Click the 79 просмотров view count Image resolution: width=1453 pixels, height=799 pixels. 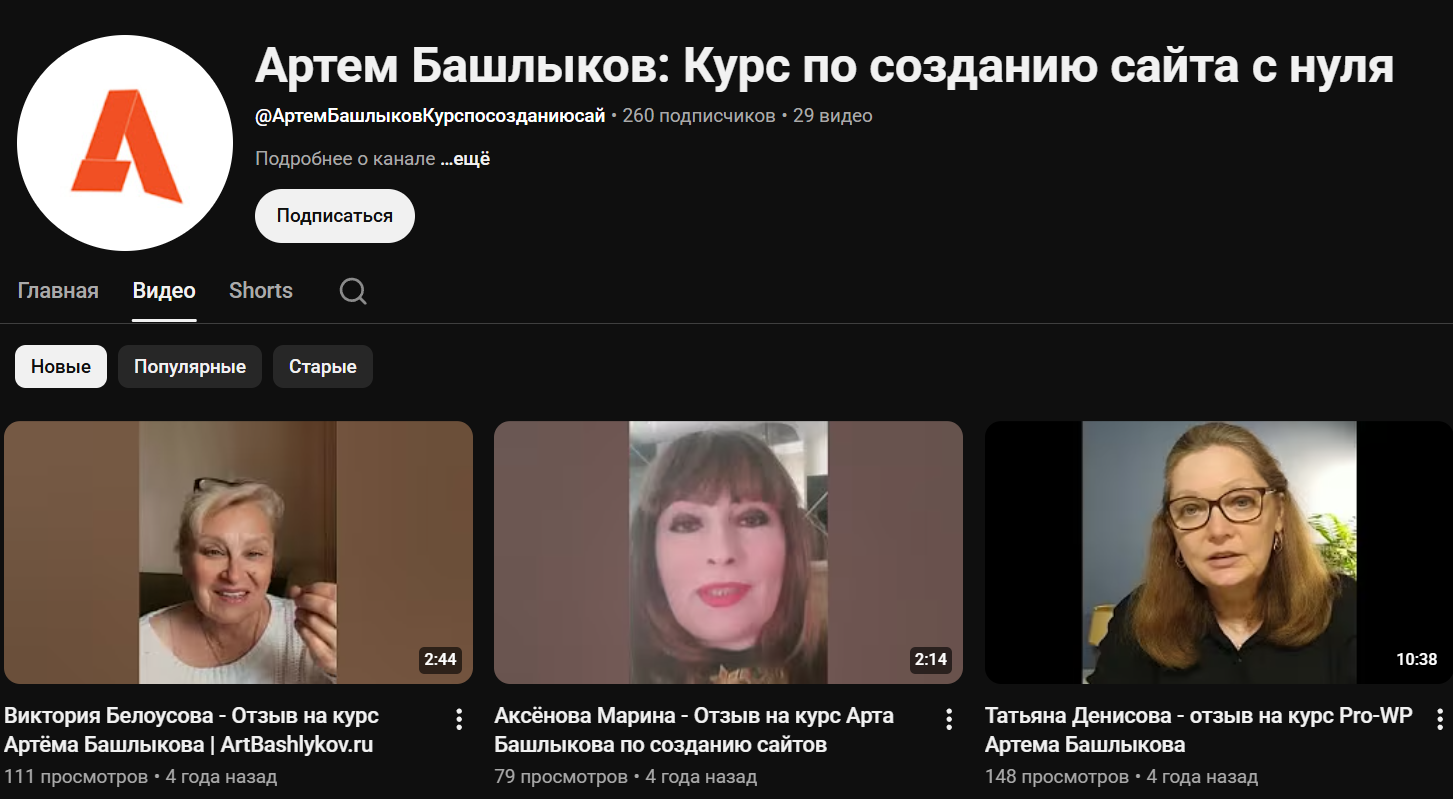561,777
